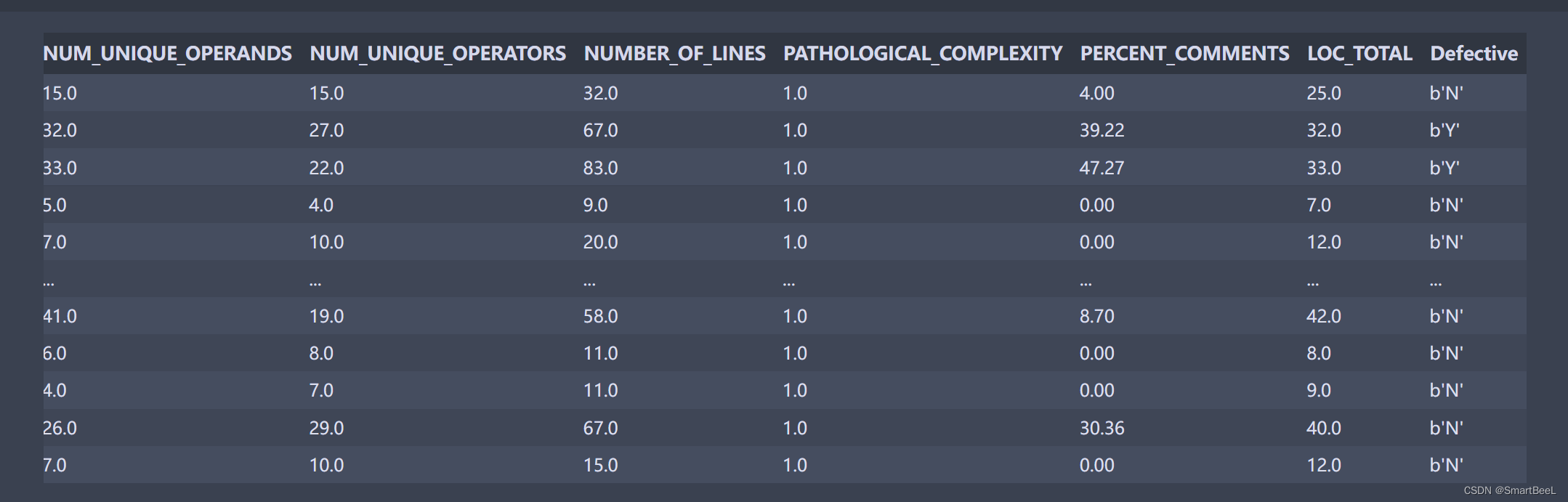The width and height of the screenshot is (1568, 502).
Task: Select the 19.0 NUM_UNIQUE_OPERATORS cell
Action: coord(326,316)
